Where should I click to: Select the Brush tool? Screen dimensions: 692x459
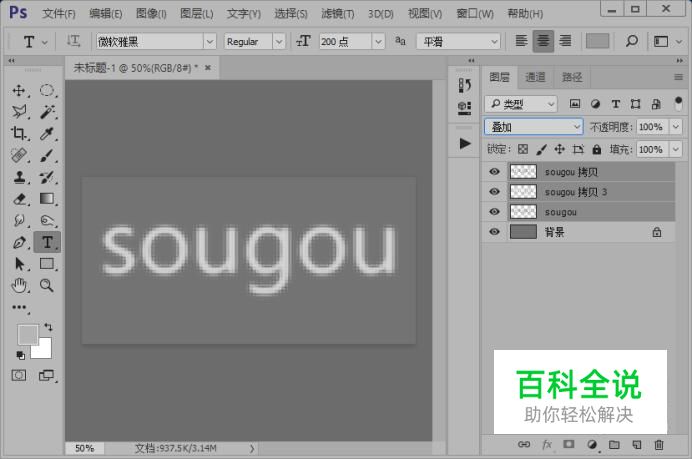point(47,155)
